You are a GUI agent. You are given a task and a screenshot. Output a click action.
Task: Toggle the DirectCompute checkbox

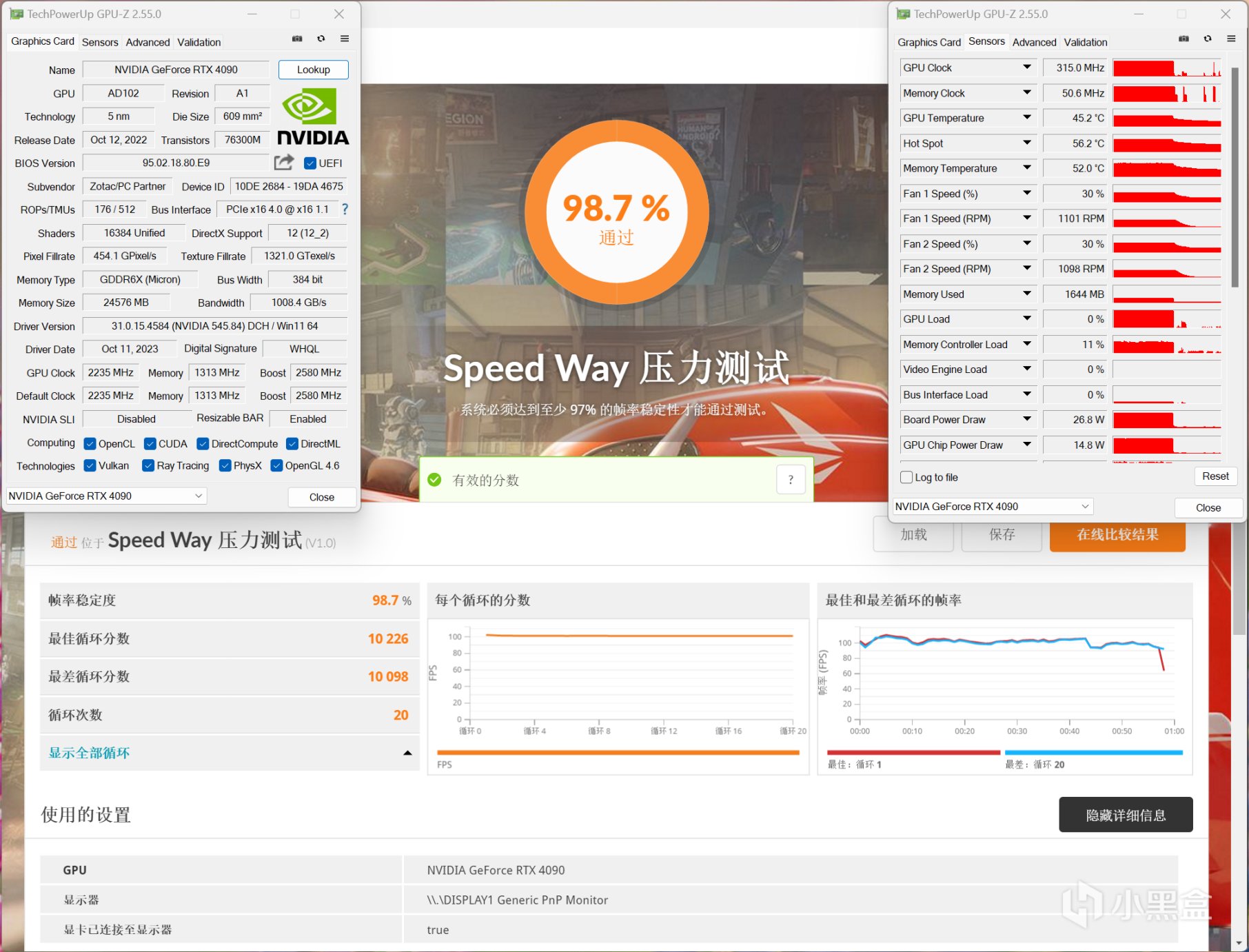(203, 444)
